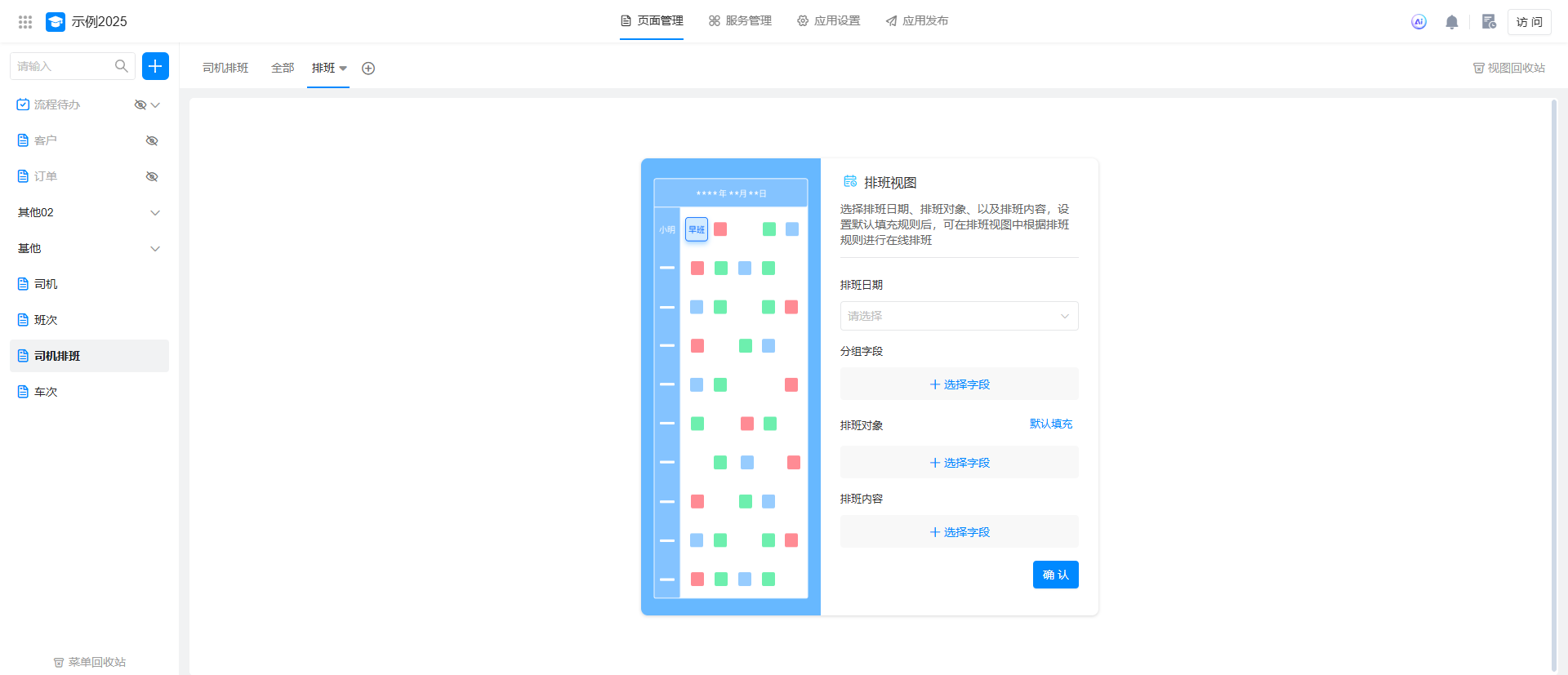Screen dimensions: 1568x675
Task: Expand the 其他02 group
Action: tap(155, 212)
